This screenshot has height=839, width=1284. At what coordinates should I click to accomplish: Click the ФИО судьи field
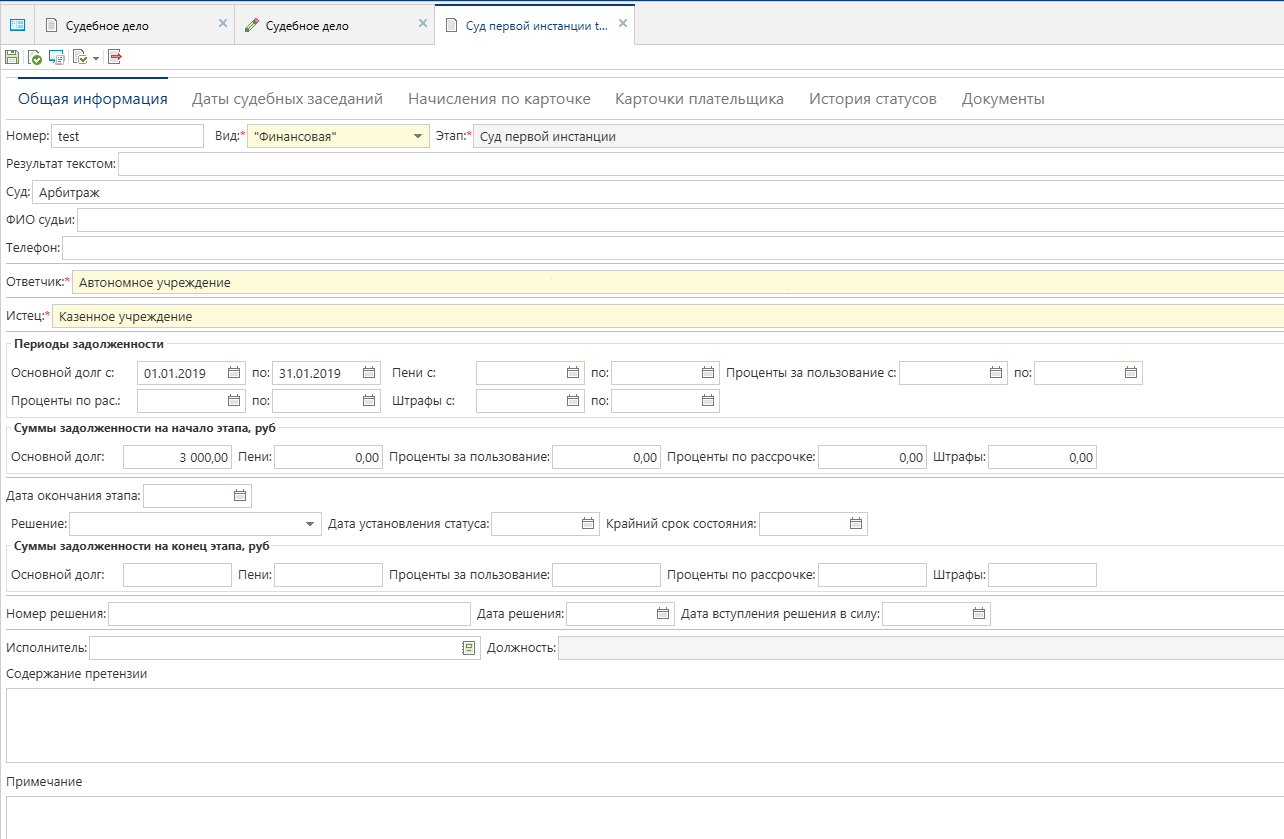click(x=680, y=220)
